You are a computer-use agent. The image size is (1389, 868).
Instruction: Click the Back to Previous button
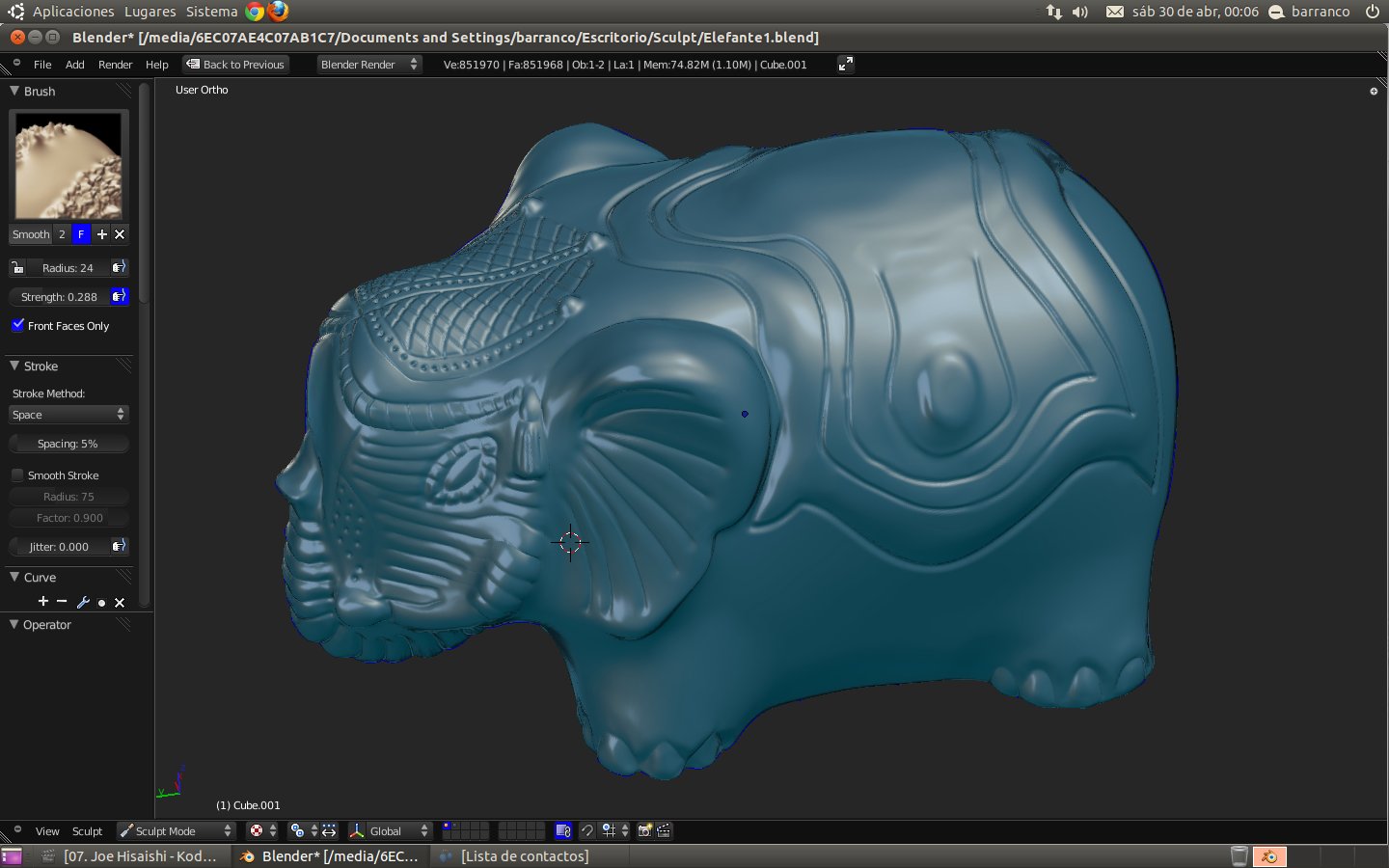(x=236, y=65)
